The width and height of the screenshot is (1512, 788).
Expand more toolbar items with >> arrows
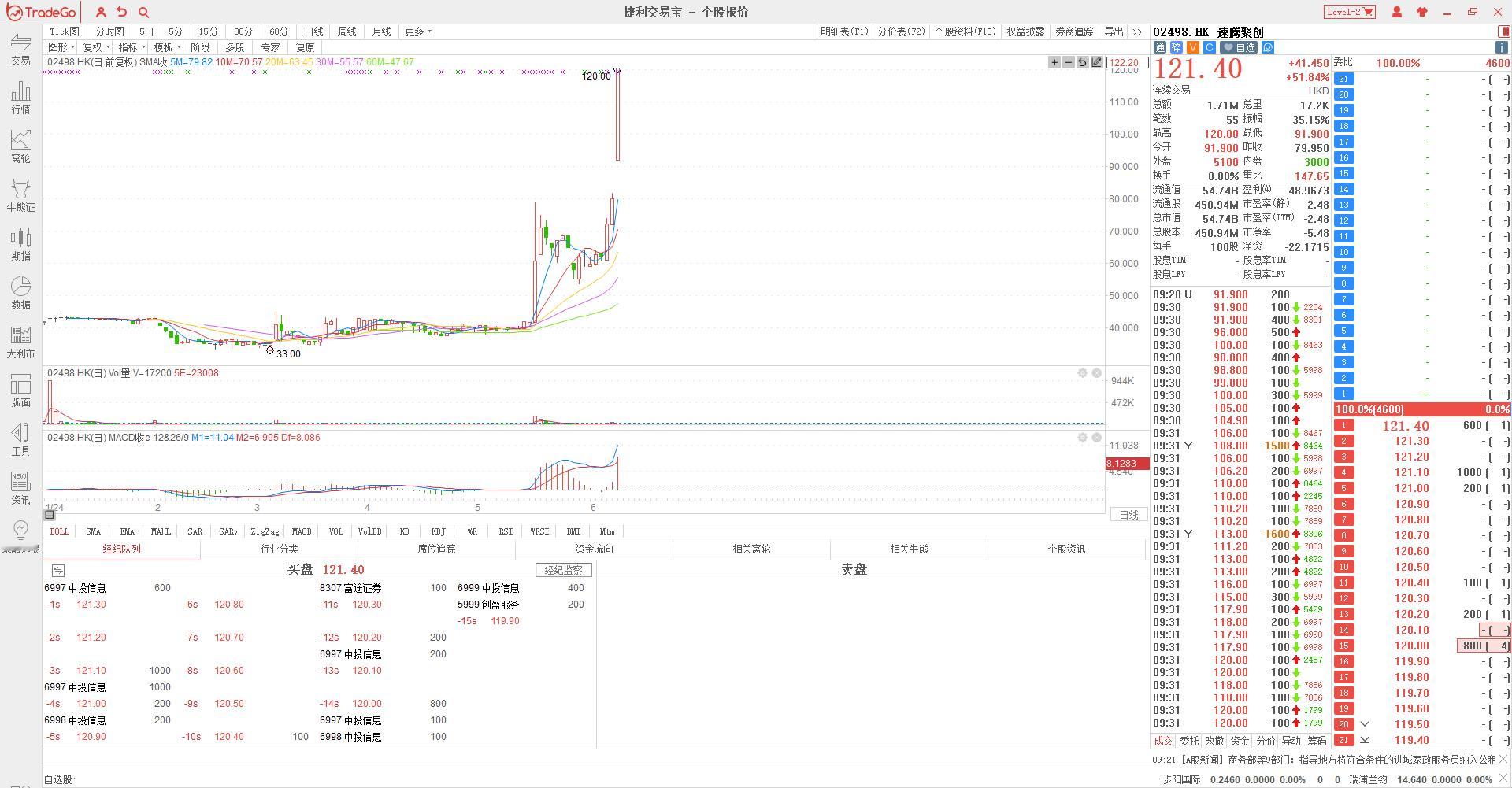(x=1136, y=31)
